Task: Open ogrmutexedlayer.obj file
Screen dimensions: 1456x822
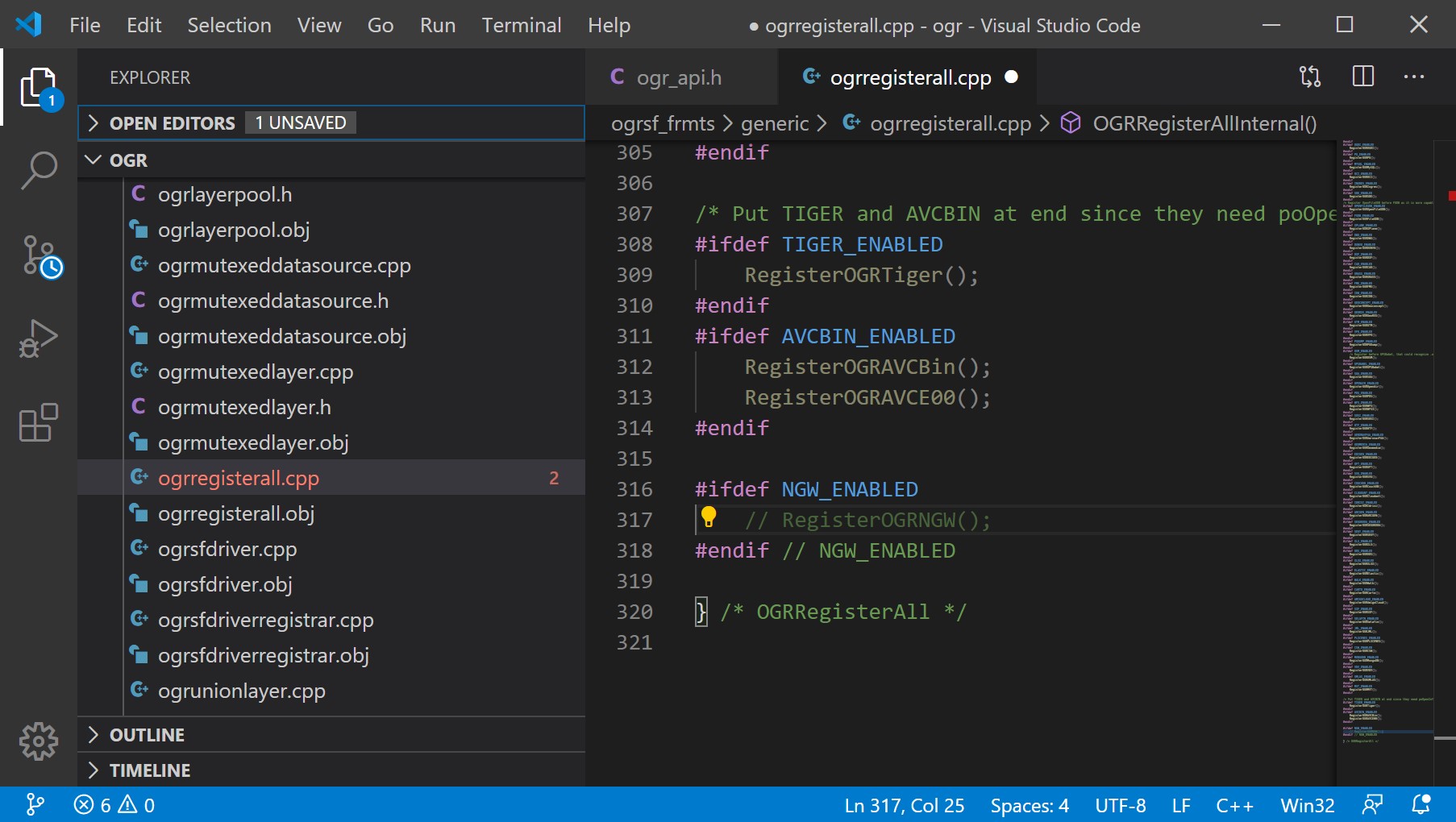Action: pyautogui.click(x=331, y=442)
